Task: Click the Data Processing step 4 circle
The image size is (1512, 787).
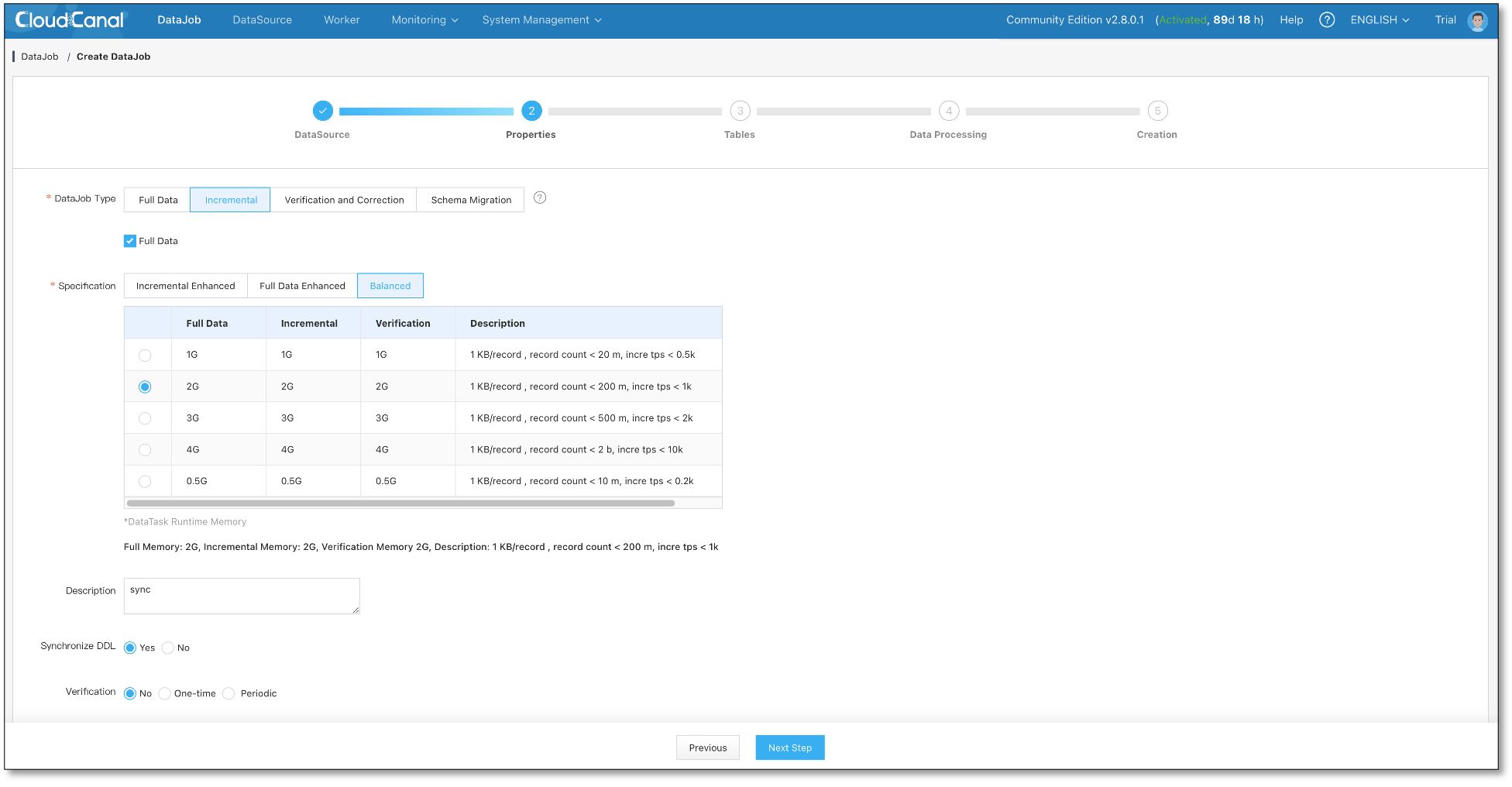Action: [949, 111]
